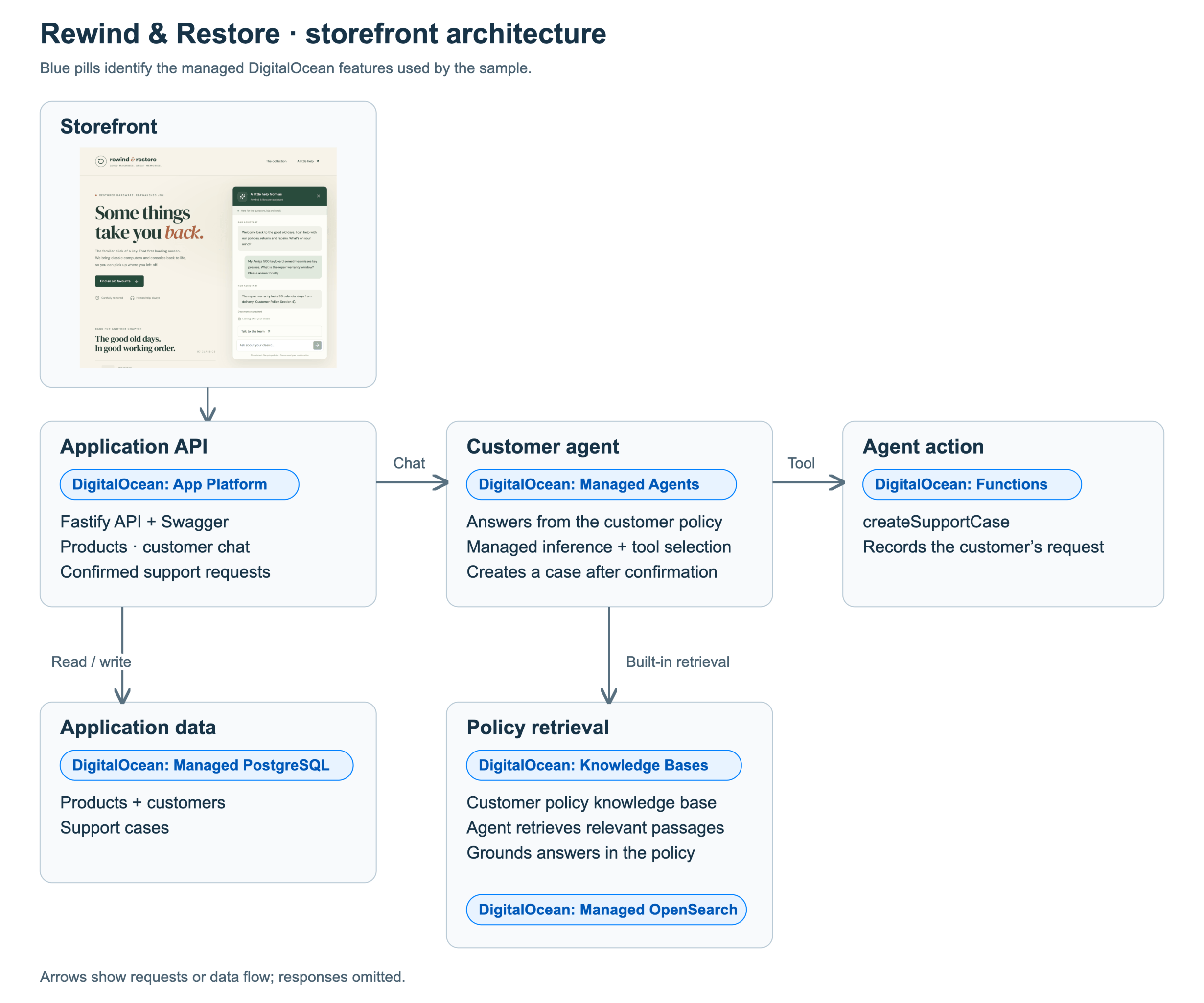Click the 'Arrows show requests or data flow' footnote
Image resolution: width=1204 pixels, height=1003 pixels.
tap(223, 977)
